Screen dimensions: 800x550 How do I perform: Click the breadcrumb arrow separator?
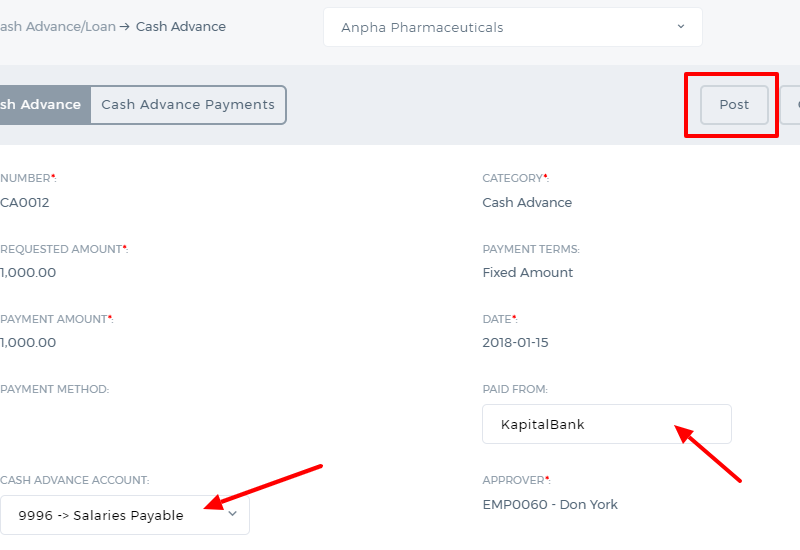pos(124,27)
